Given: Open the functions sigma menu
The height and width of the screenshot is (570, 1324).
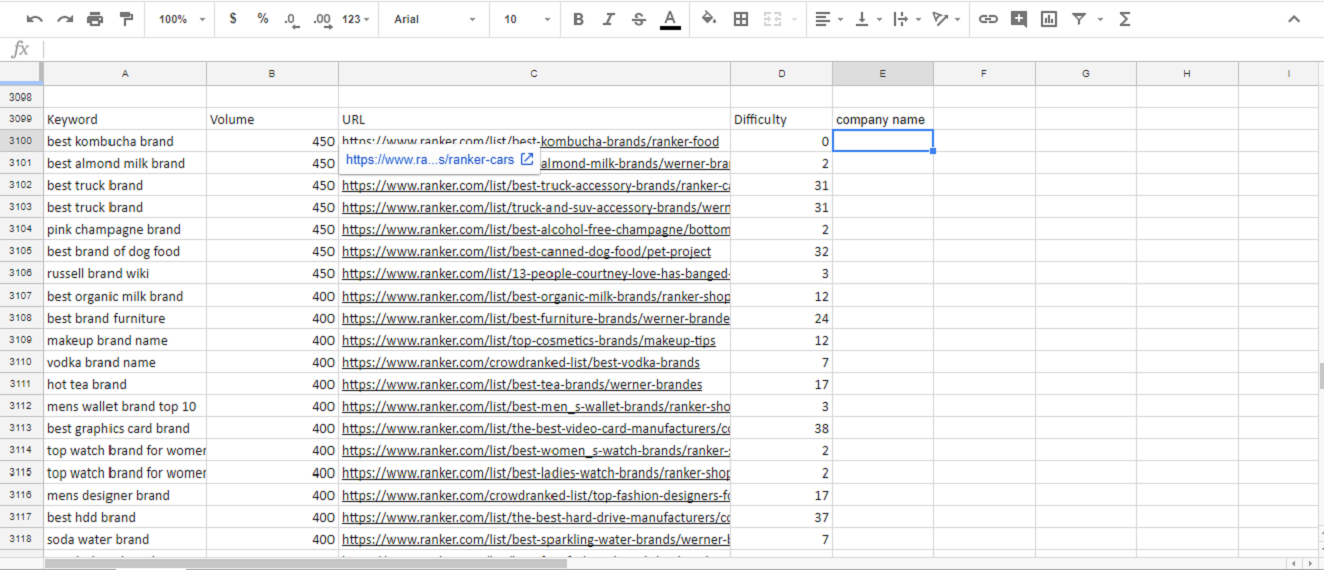Looking at the screenshot, I should click(1125, 19).
